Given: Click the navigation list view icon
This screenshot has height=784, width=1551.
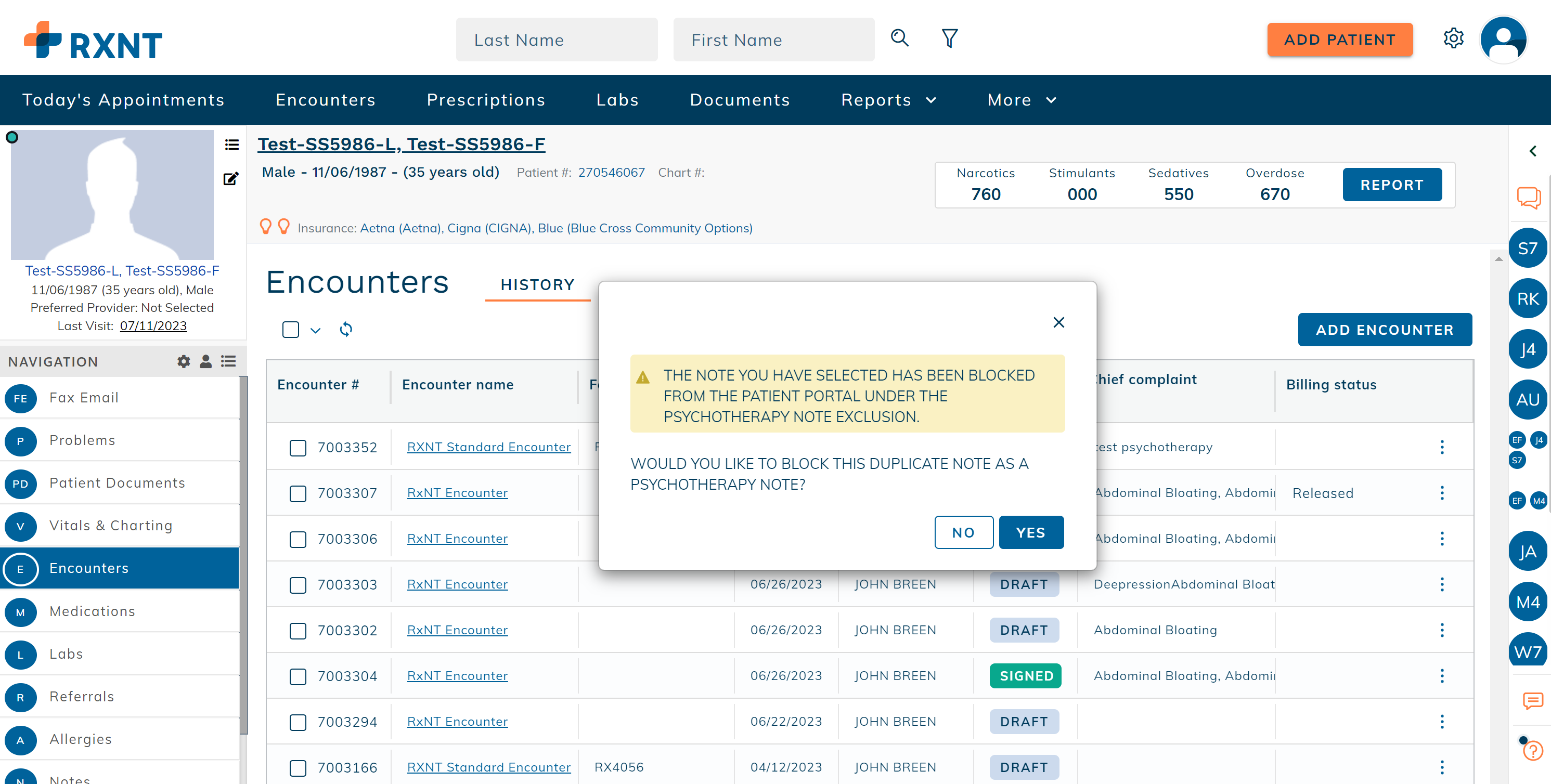Looking at the screenshot, I should coord(228,361).
